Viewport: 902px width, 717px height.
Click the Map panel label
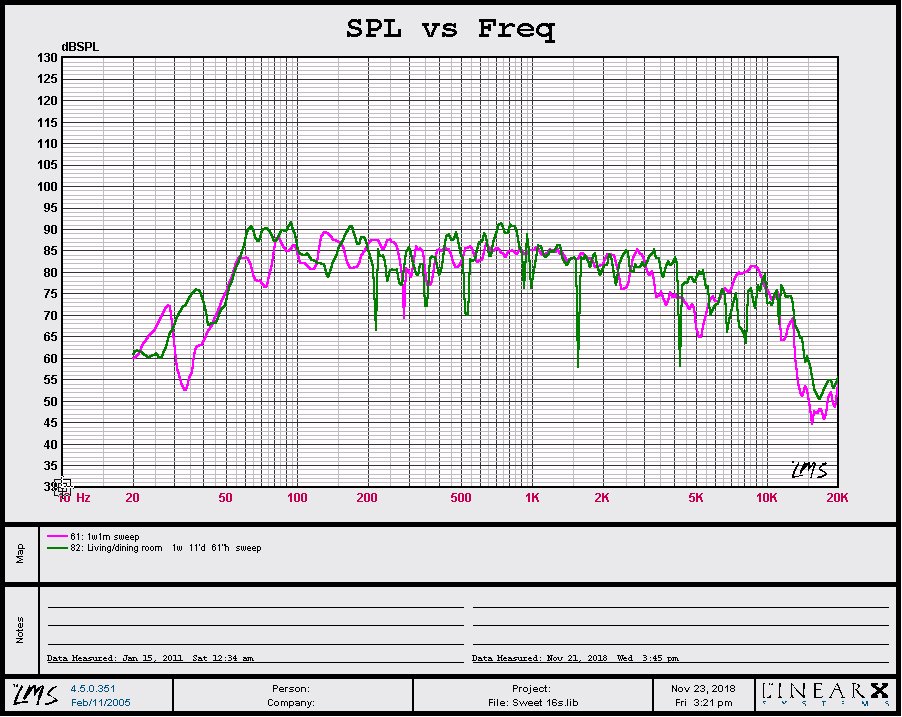click(x=19, y=553)
